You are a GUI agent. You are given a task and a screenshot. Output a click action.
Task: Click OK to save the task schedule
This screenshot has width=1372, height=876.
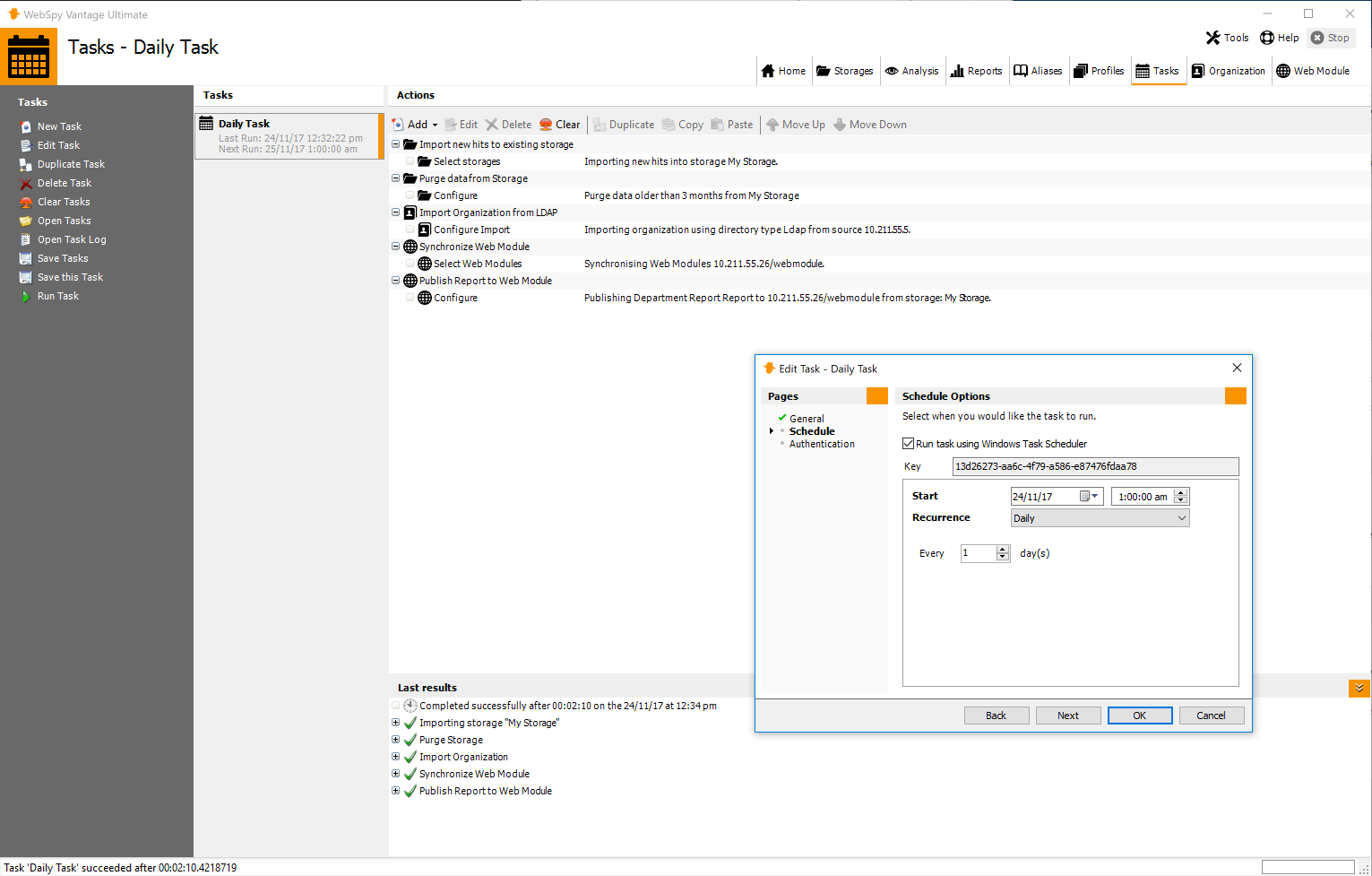click(x=1139, y=715)
